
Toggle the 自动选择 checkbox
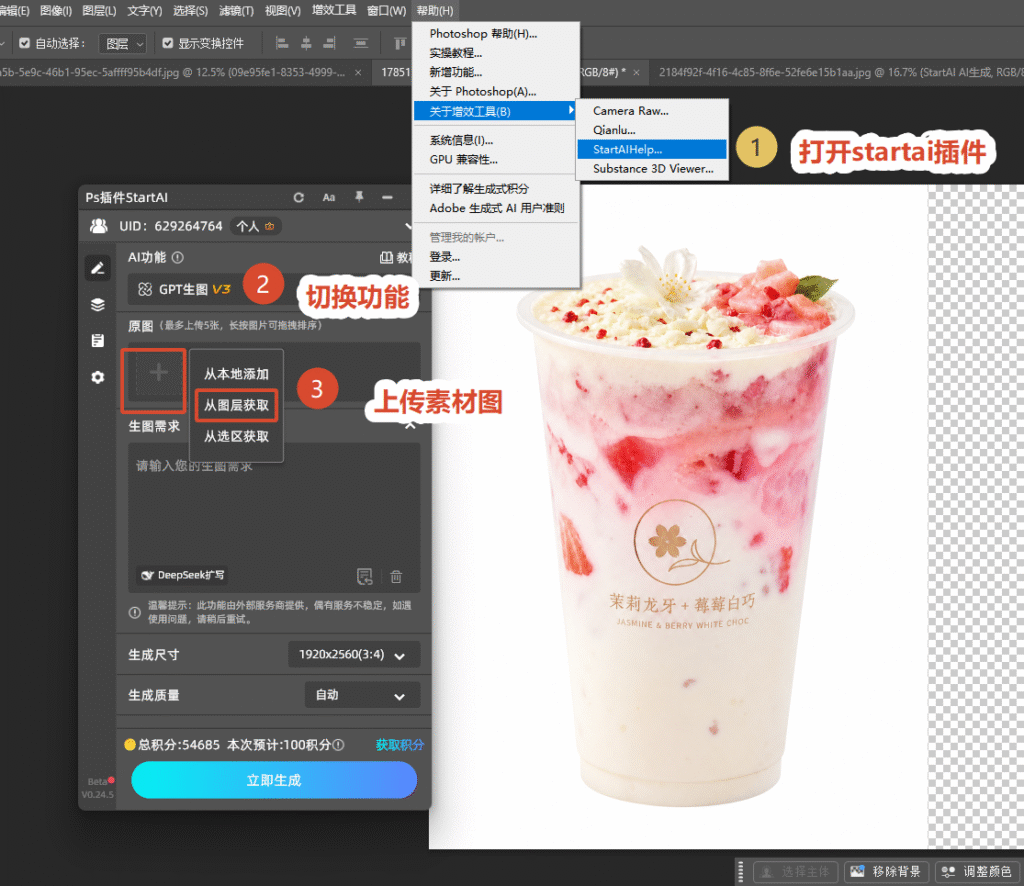[x=24, y=43]
